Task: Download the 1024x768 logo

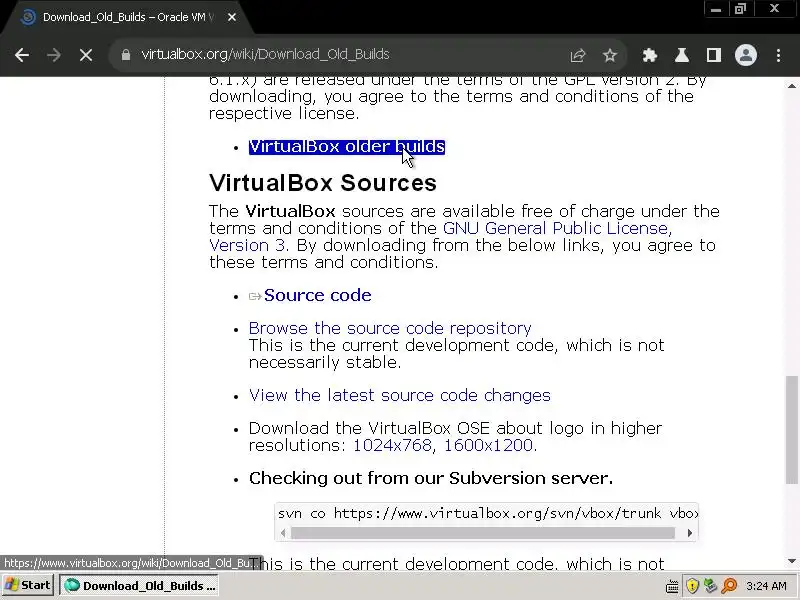Action: pyautogui.click(x=392, y=445)
